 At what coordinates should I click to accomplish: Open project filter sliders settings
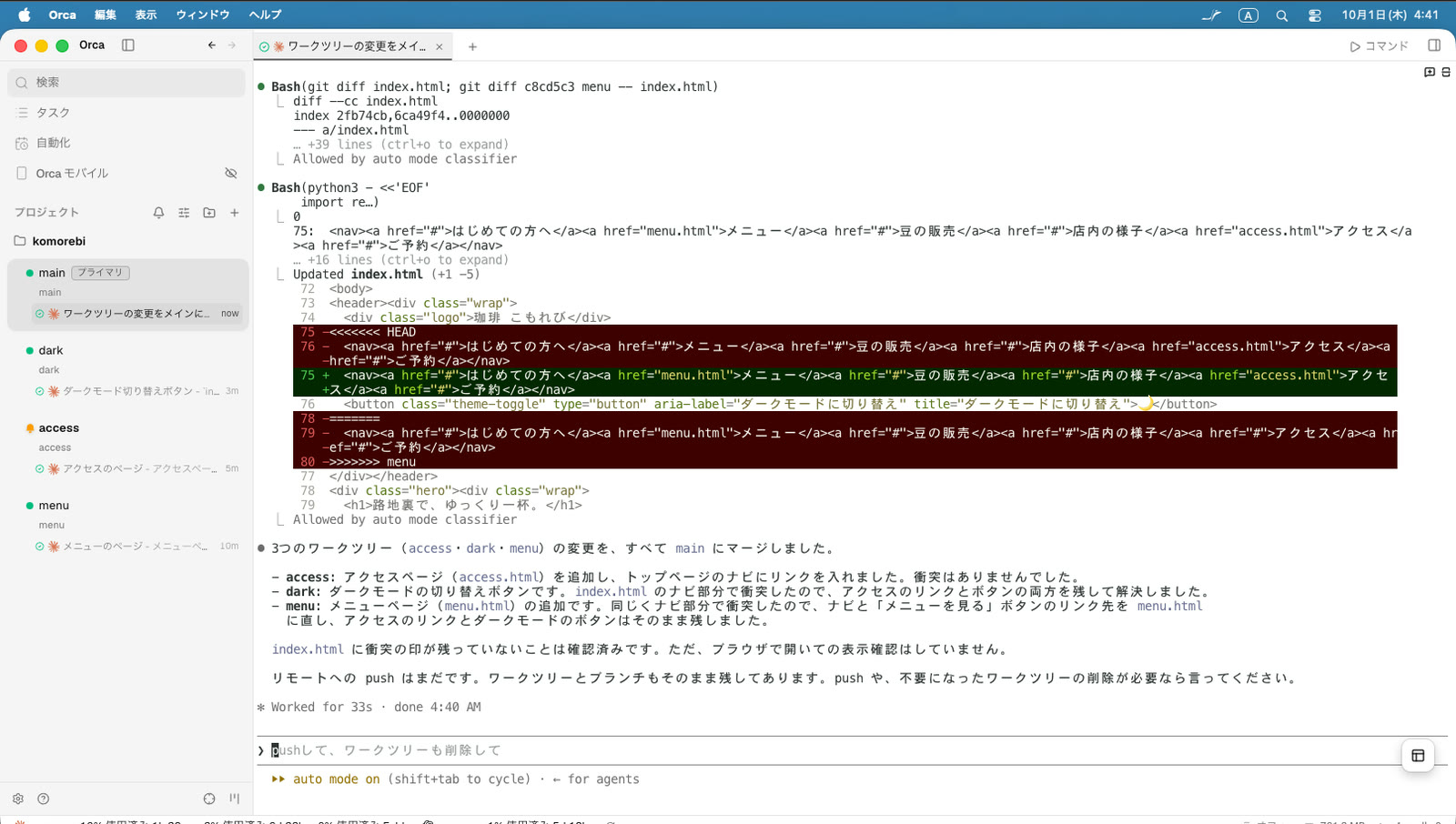pos(184,213)
